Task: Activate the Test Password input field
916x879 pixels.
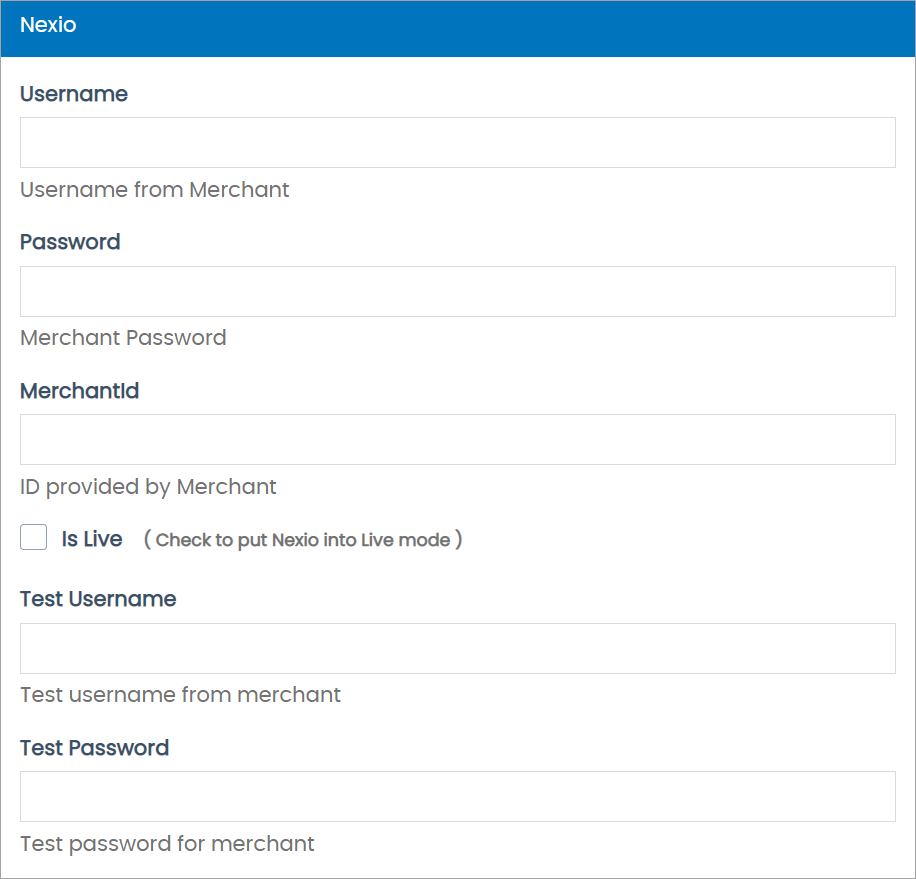Action: click(x=457, y=796)
